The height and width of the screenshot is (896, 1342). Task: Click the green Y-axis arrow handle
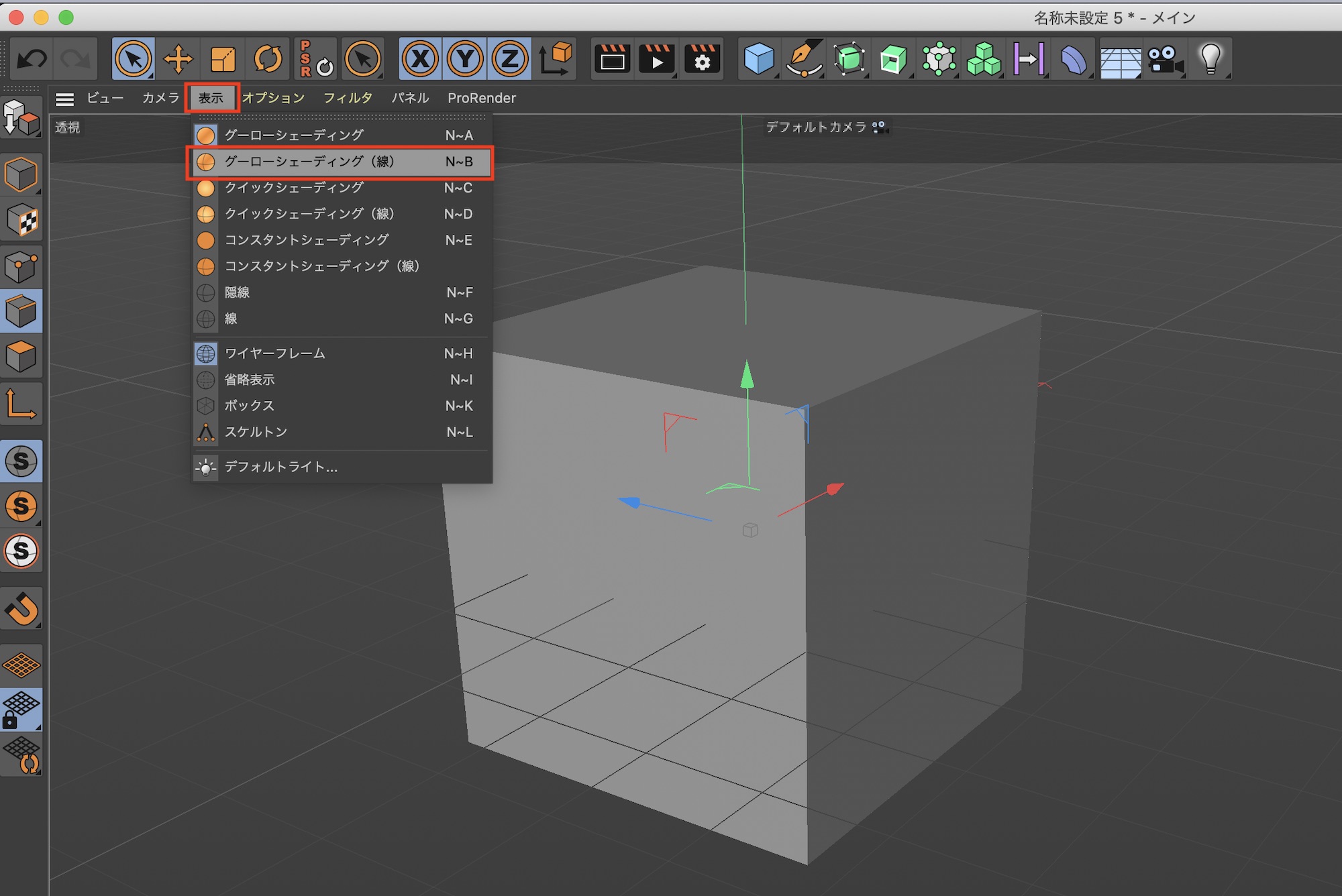coord(747,376)
